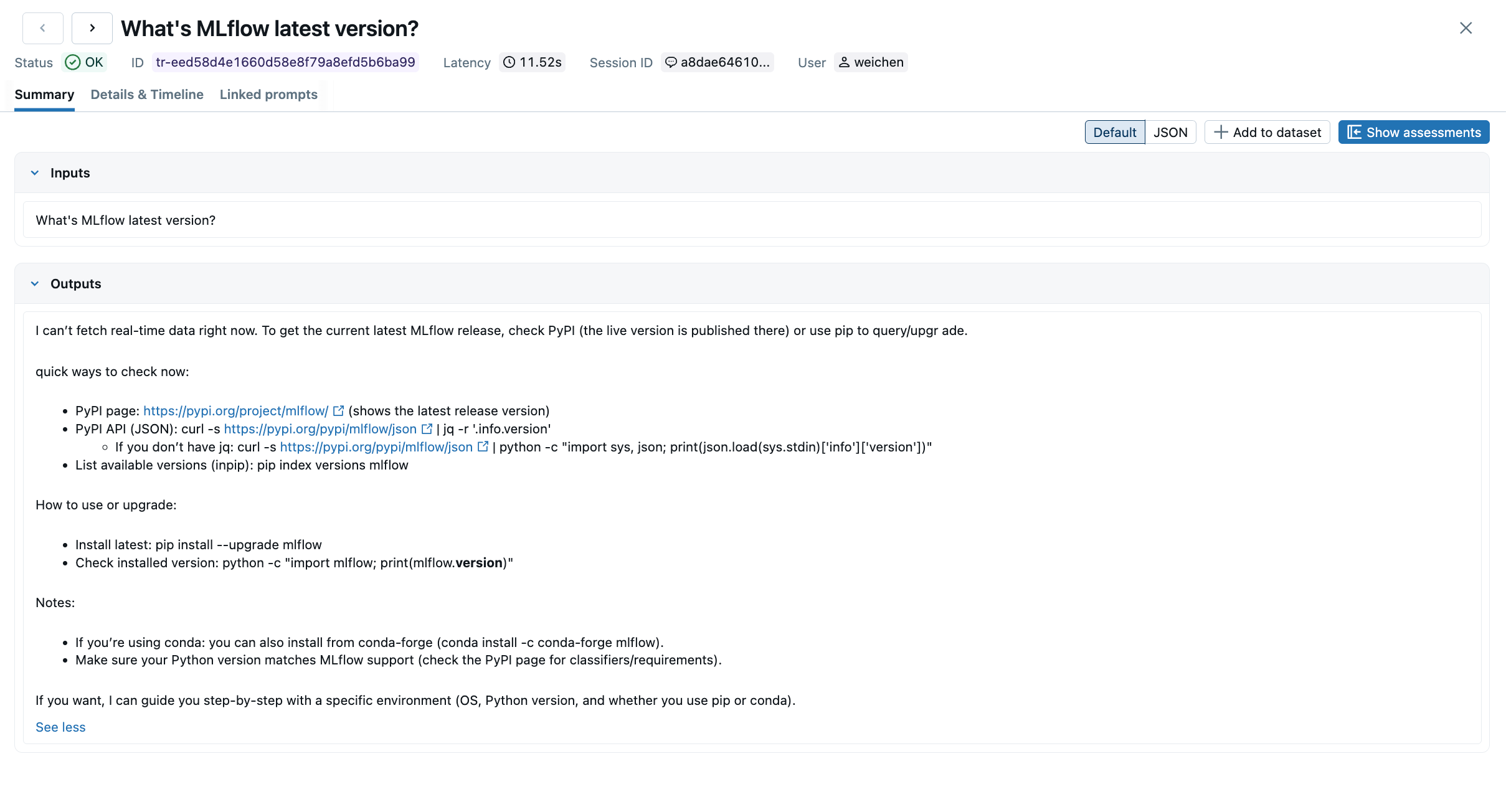Click the trace ID tr-eed58d4e1660d58e8f79a8efd5b6ba99
The height and width of the screenshot is (812, 1506).
[x=285, y=62]
